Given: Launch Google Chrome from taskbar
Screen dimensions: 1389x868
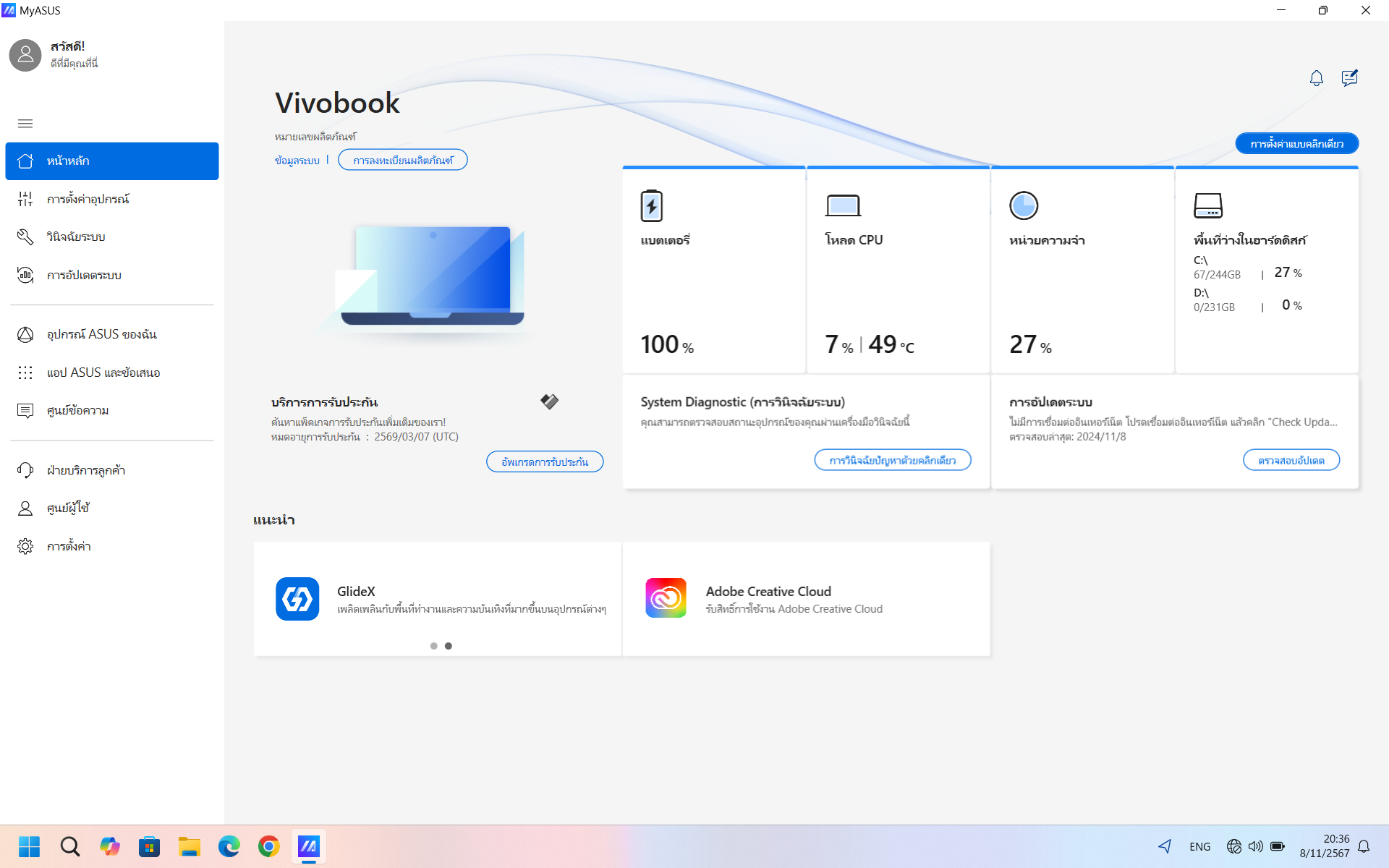Looking at the screenshot, I should pyautogui.click(x=268, y=846).
